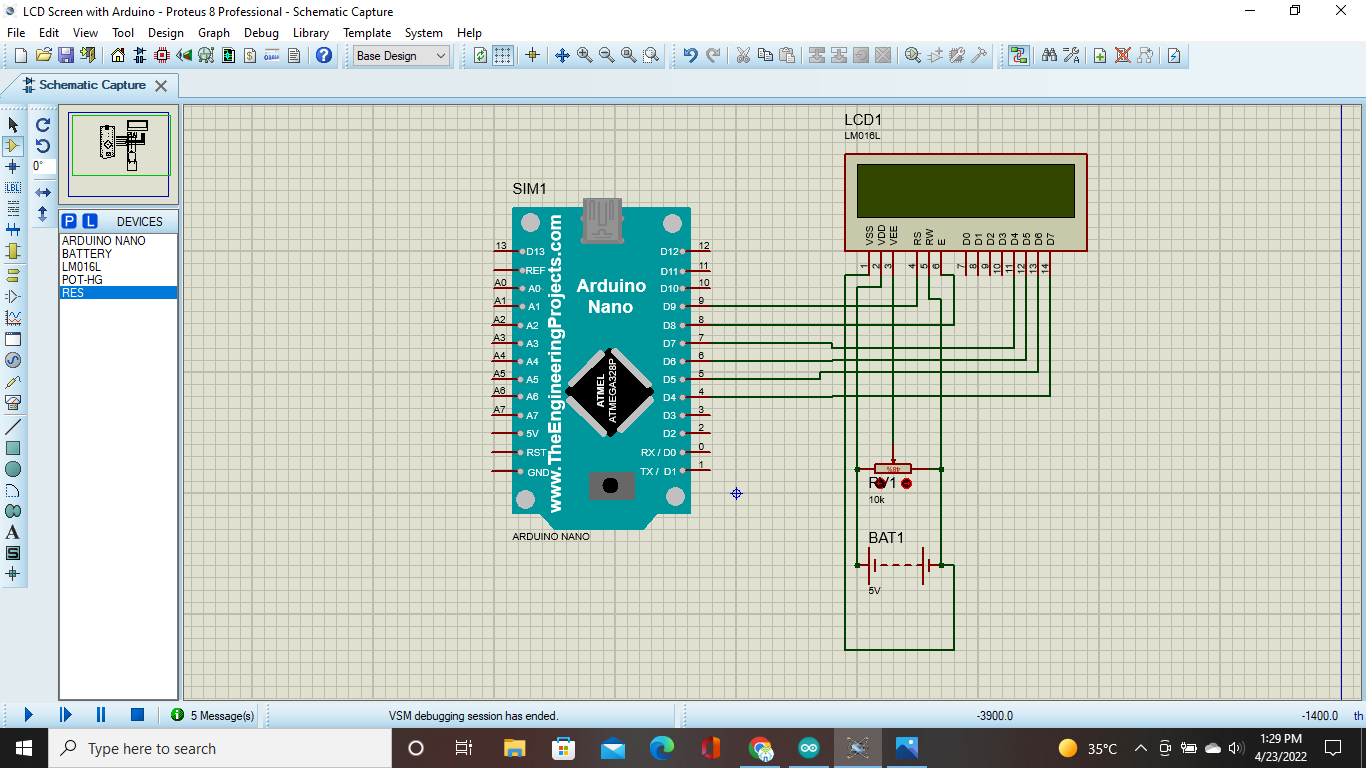Viewport: 1366px width, 768px height.
Task: Click the X-Mirror horizontal flip icon
Action: pos(43,191)
